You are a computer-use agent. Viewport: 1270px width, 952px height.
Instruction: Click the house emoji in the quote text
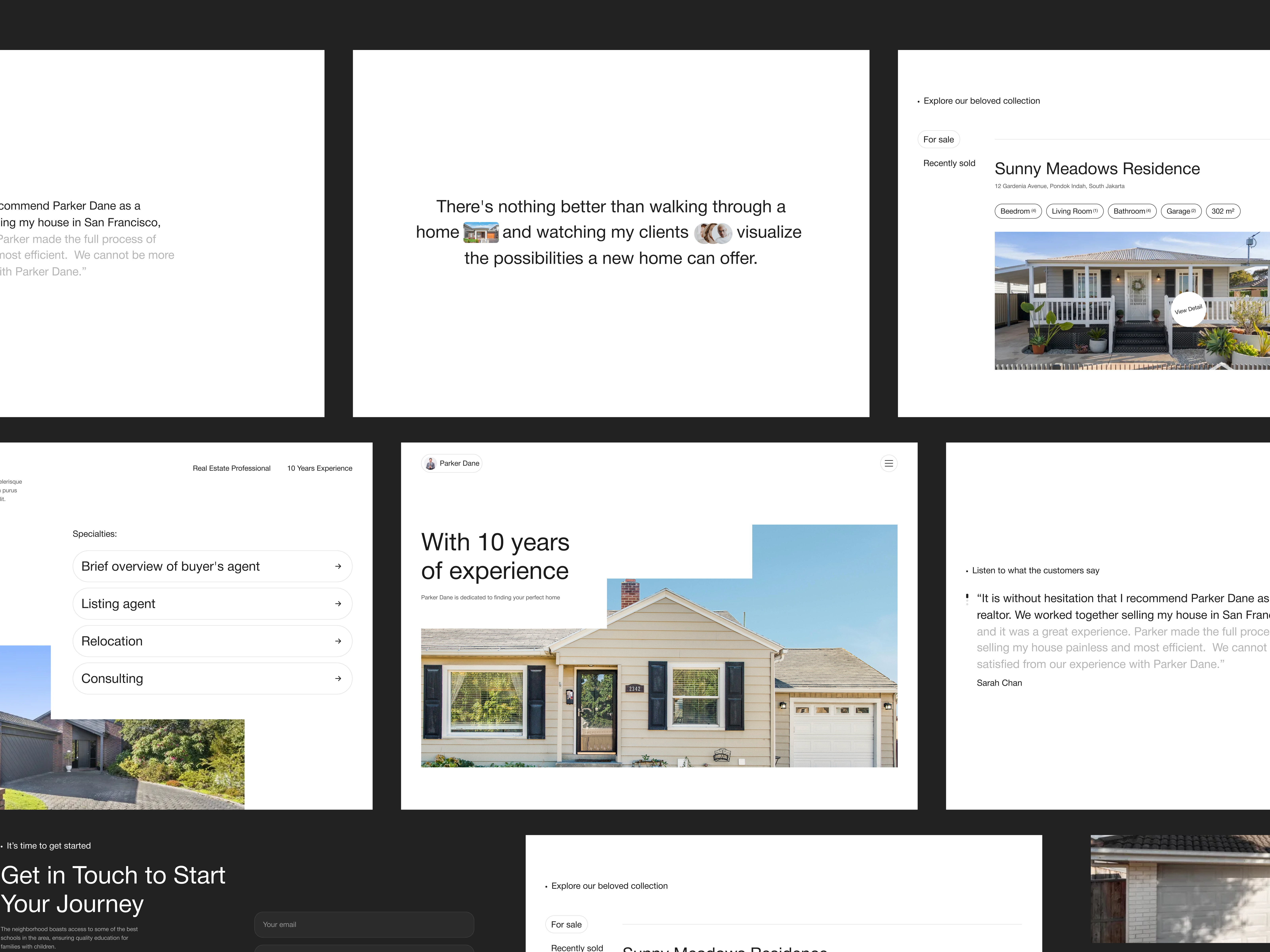[x=481, y=232]
